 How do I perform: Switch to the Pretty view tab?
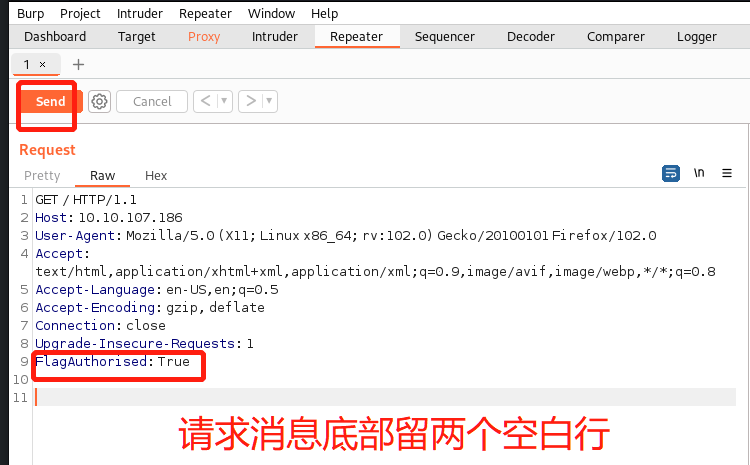pos(42,175)
